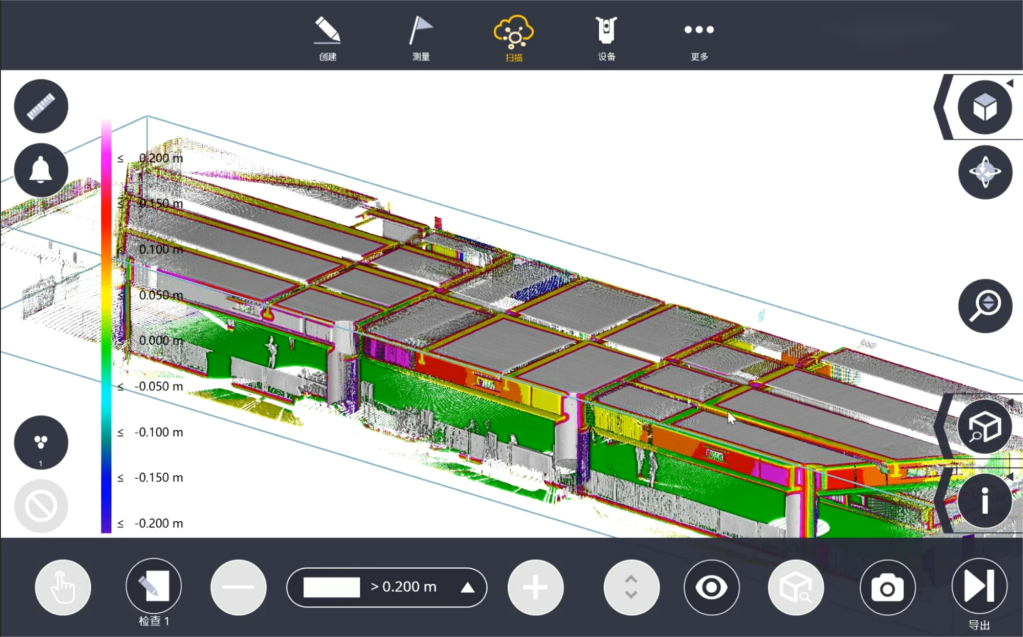Take a snapshot with camera button
Screen dimensions: 1023x637
(x=887, y=587)
